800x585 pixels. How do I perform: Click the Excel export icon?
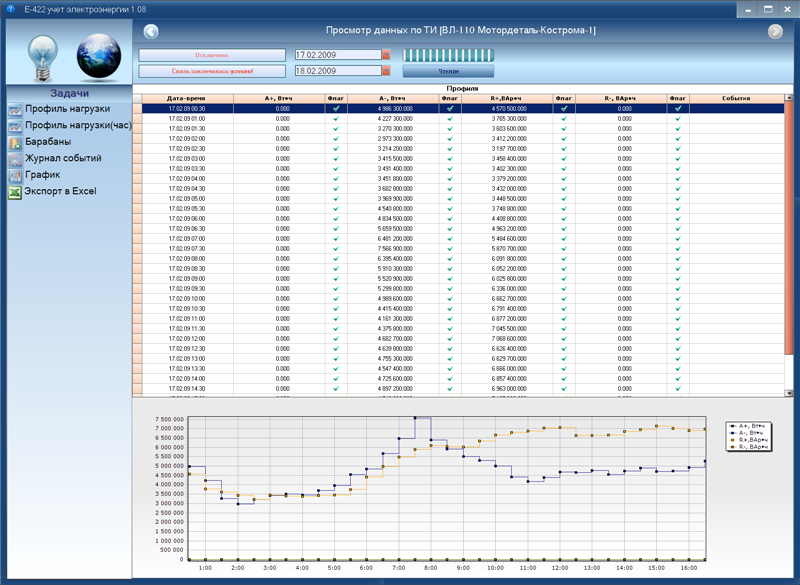pos(15,192)
